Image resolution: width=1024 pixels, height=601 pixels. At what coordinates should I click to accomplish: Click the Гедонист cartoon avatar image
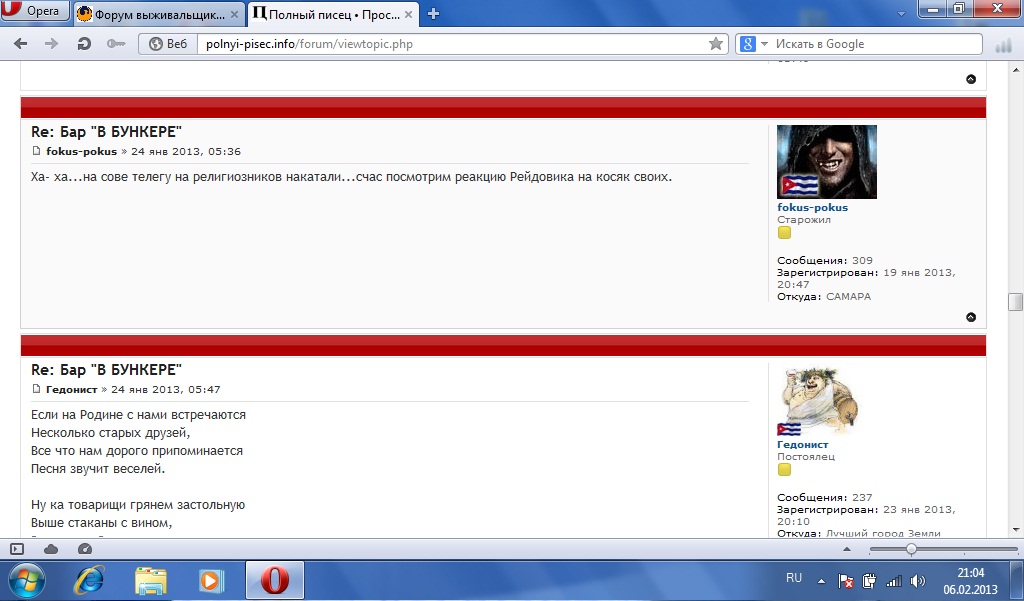[x=818, y=400]
